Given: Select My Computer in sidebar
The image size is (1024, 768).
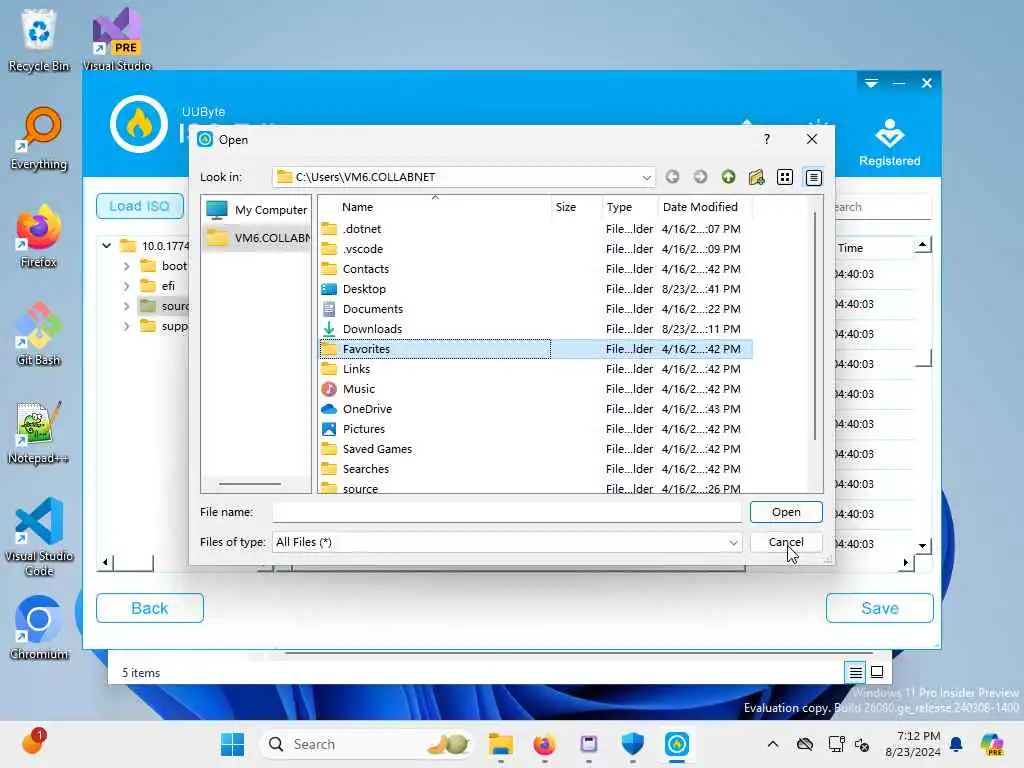Looking at the screenshot, I should (256, 210).
